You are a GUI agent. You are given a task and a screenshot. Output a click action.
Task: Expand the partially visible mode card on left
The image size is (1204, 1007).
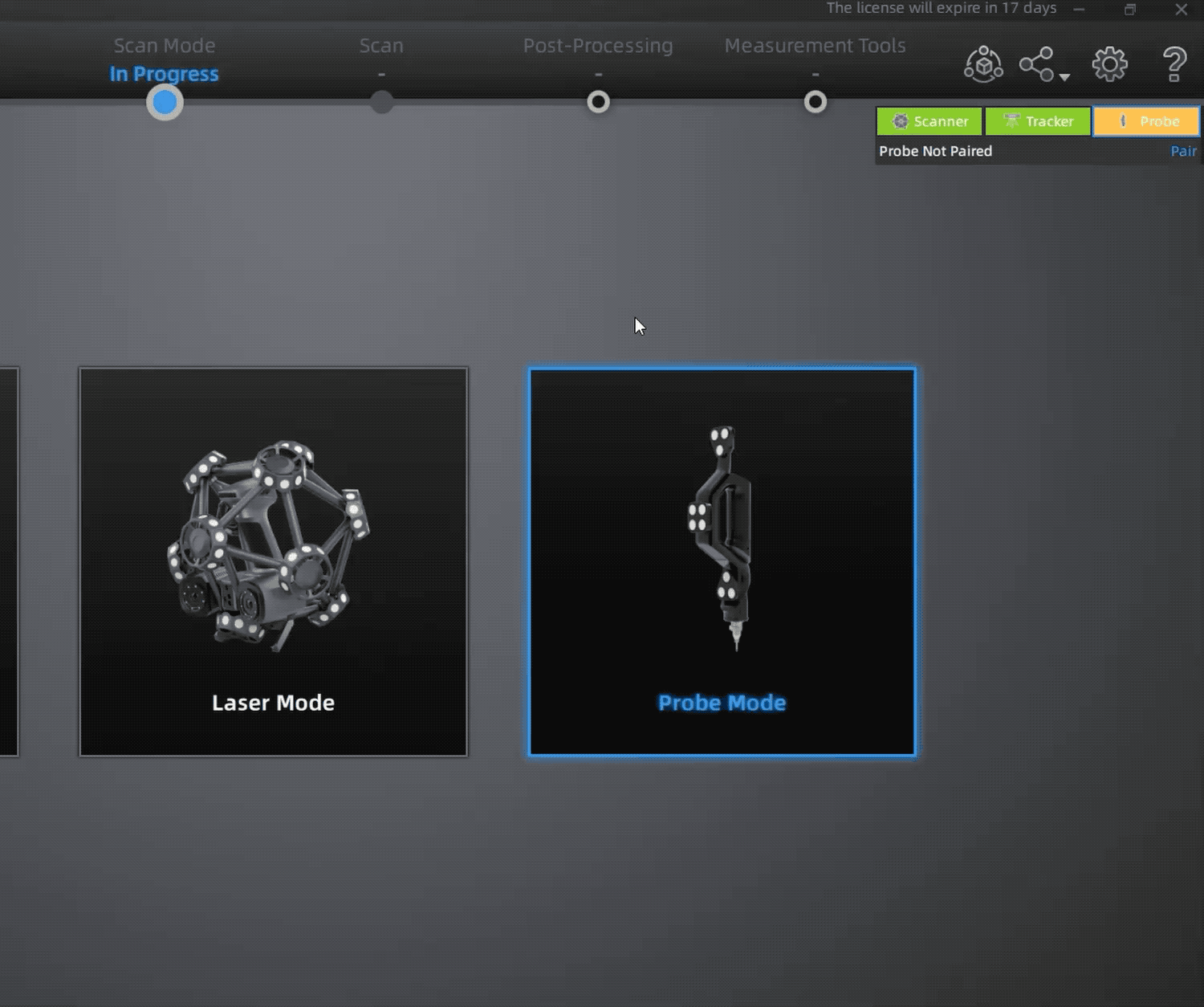pos(8,562)
